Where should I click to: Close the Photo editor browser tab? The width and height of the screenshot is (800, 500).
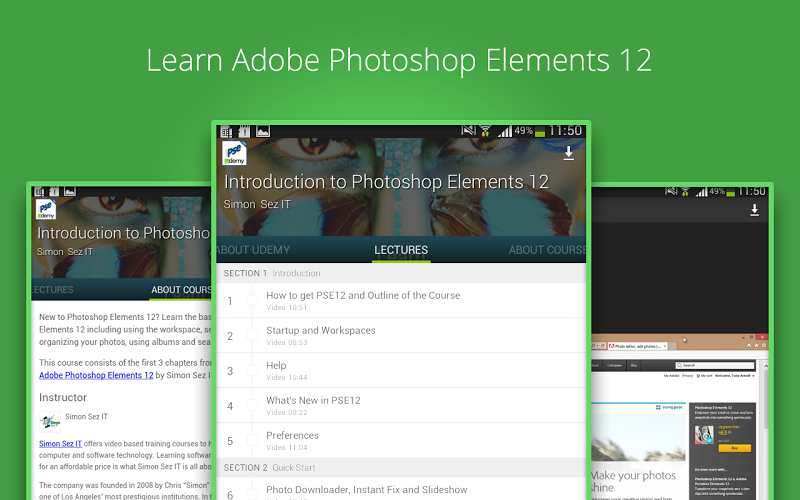[665, 346]
